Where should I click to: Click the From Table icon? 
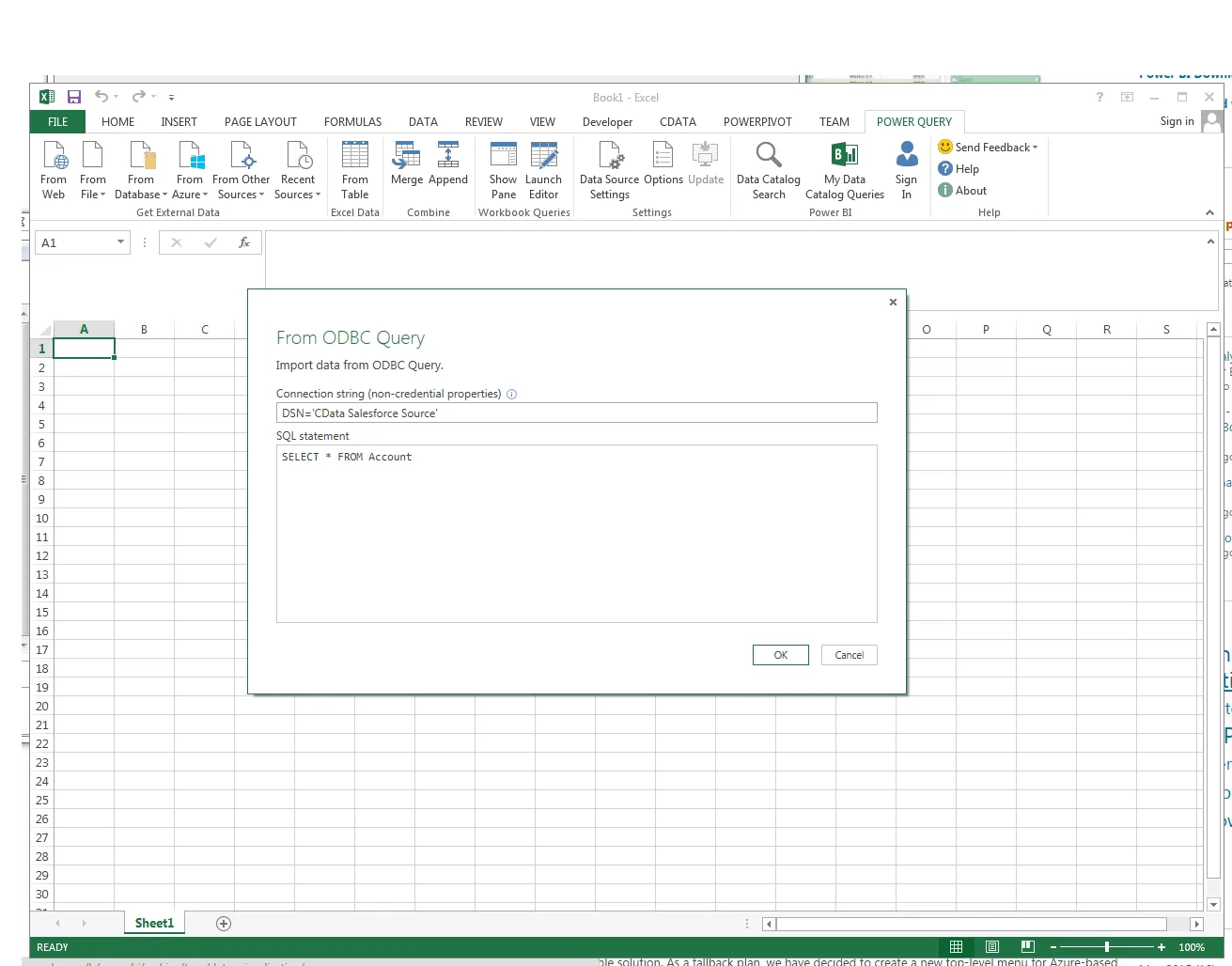[x=354, y=169]
